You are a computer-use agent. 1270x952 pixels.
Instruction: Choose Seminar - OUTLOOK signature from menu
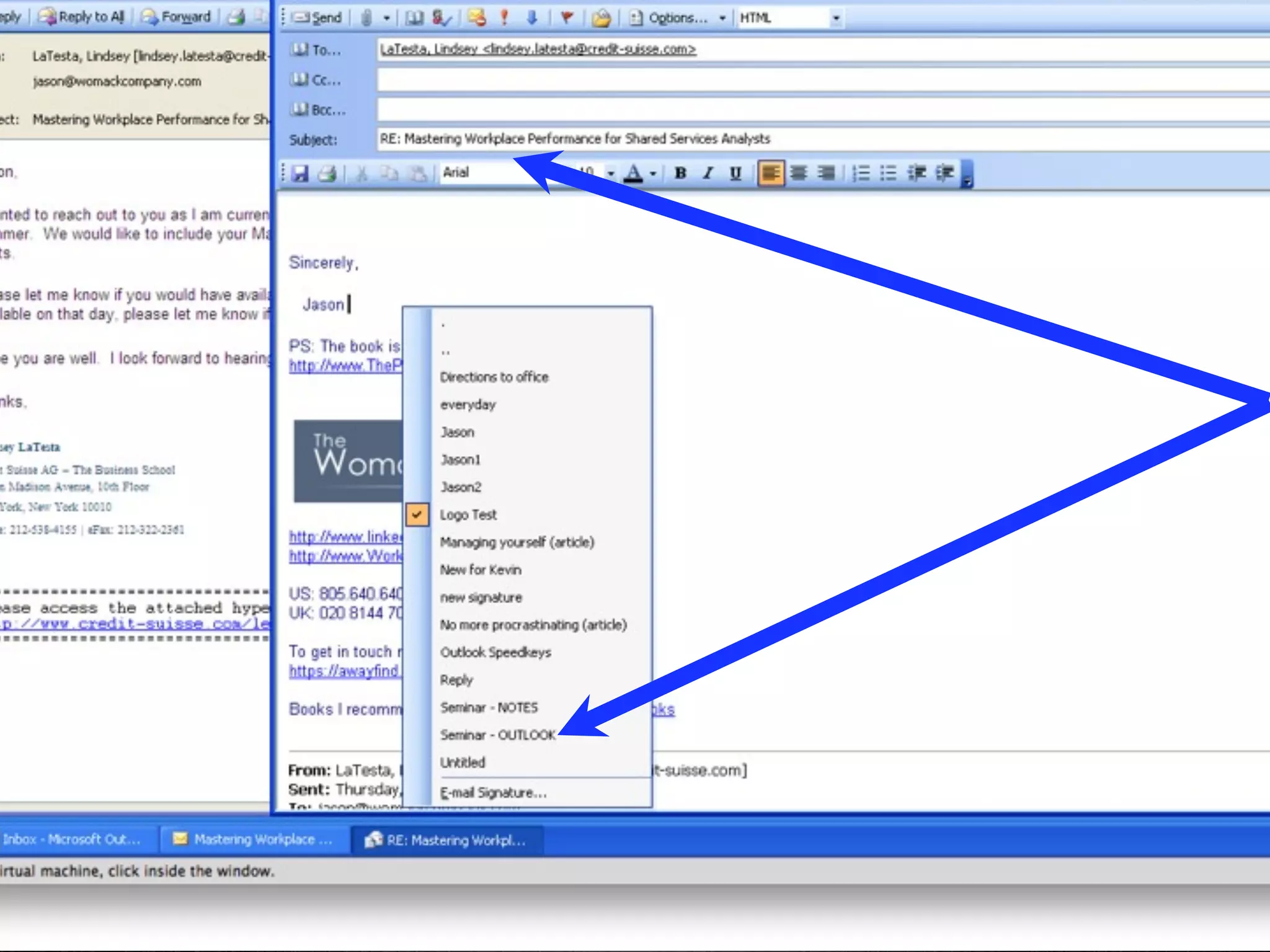tap(497, 735)
